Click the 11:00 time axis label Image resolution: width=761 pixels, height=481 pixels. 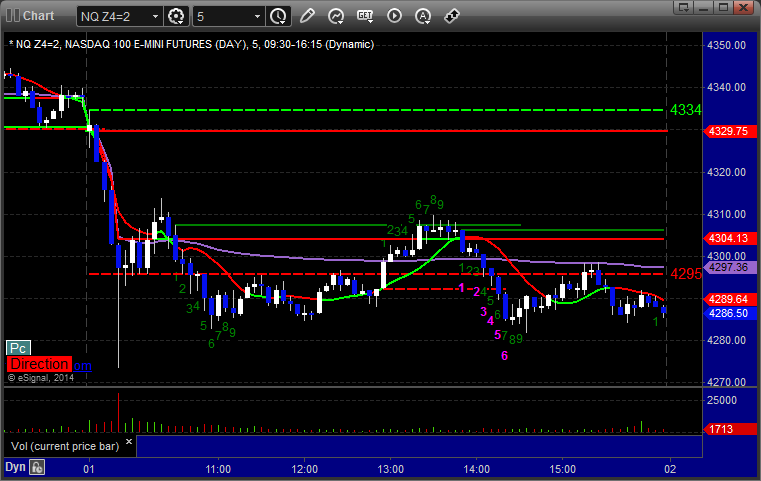[218, 469]
